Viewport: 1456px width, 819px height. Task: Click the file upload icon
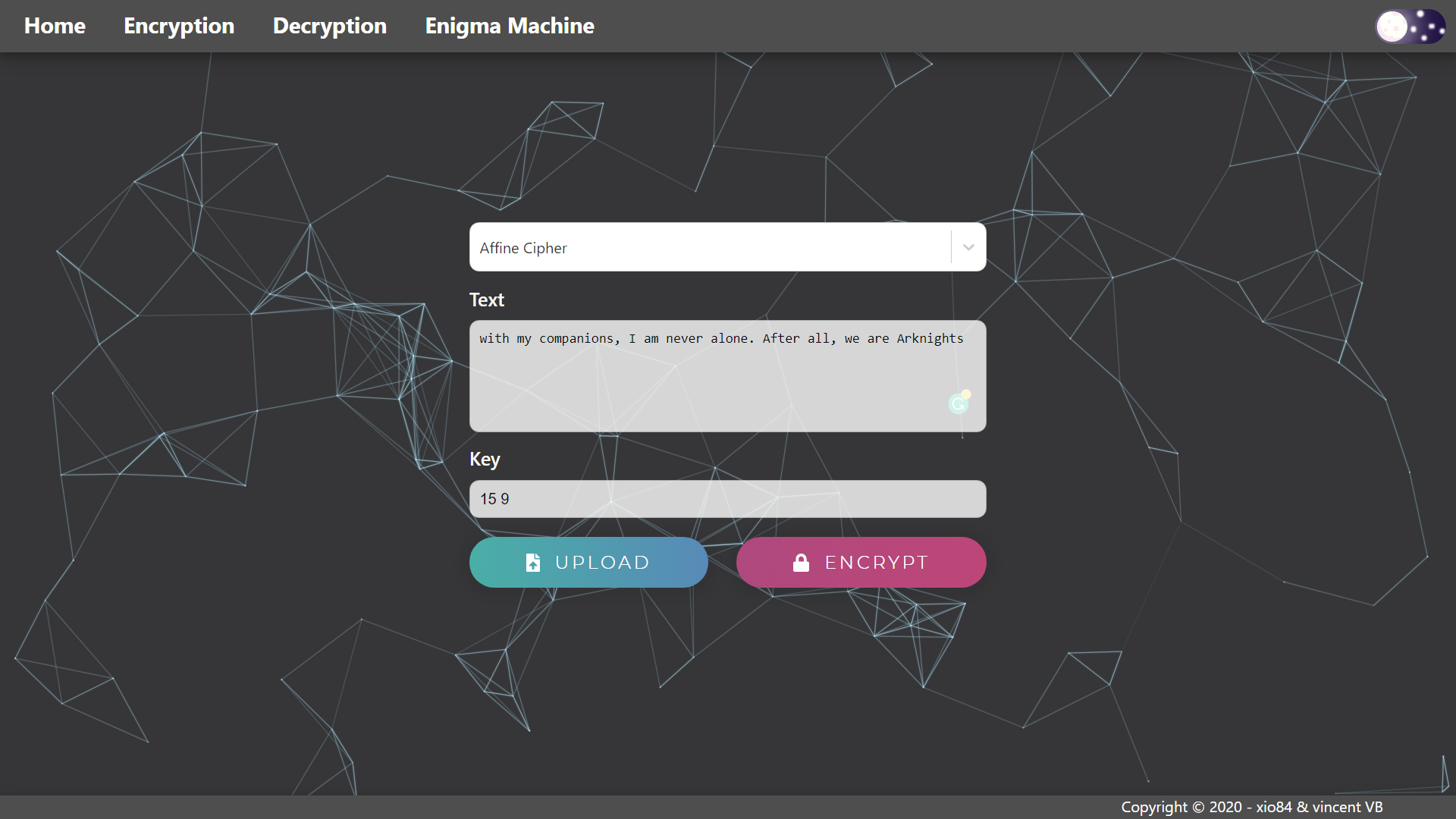[533, 563]
